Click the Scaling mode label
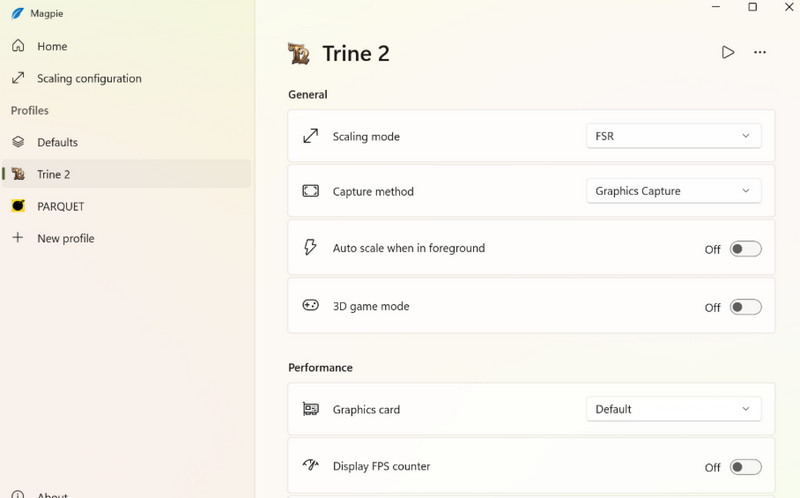The width and height of the screenshot is (800, 498). [x=366, y=137]
